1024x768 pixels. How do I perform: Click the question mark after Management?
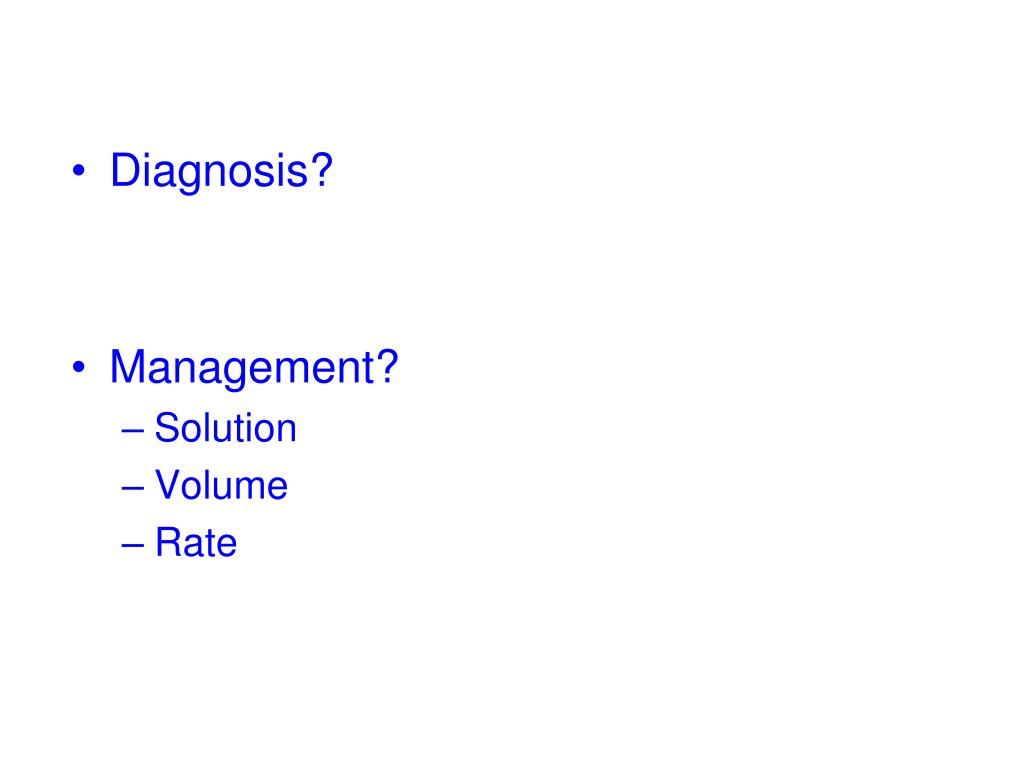click(387, 366)
